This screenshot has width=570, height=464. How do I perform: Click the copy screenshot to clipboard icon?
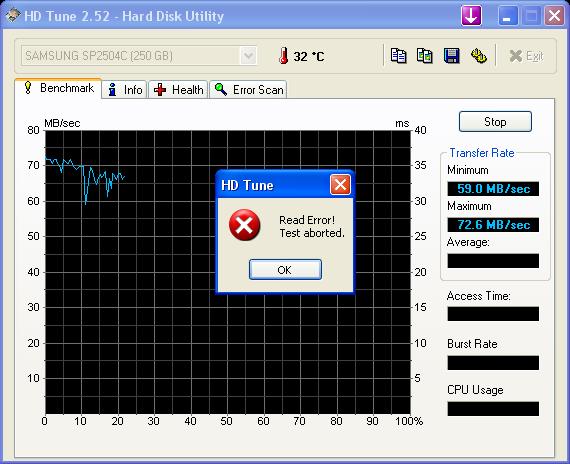(425, 56)
